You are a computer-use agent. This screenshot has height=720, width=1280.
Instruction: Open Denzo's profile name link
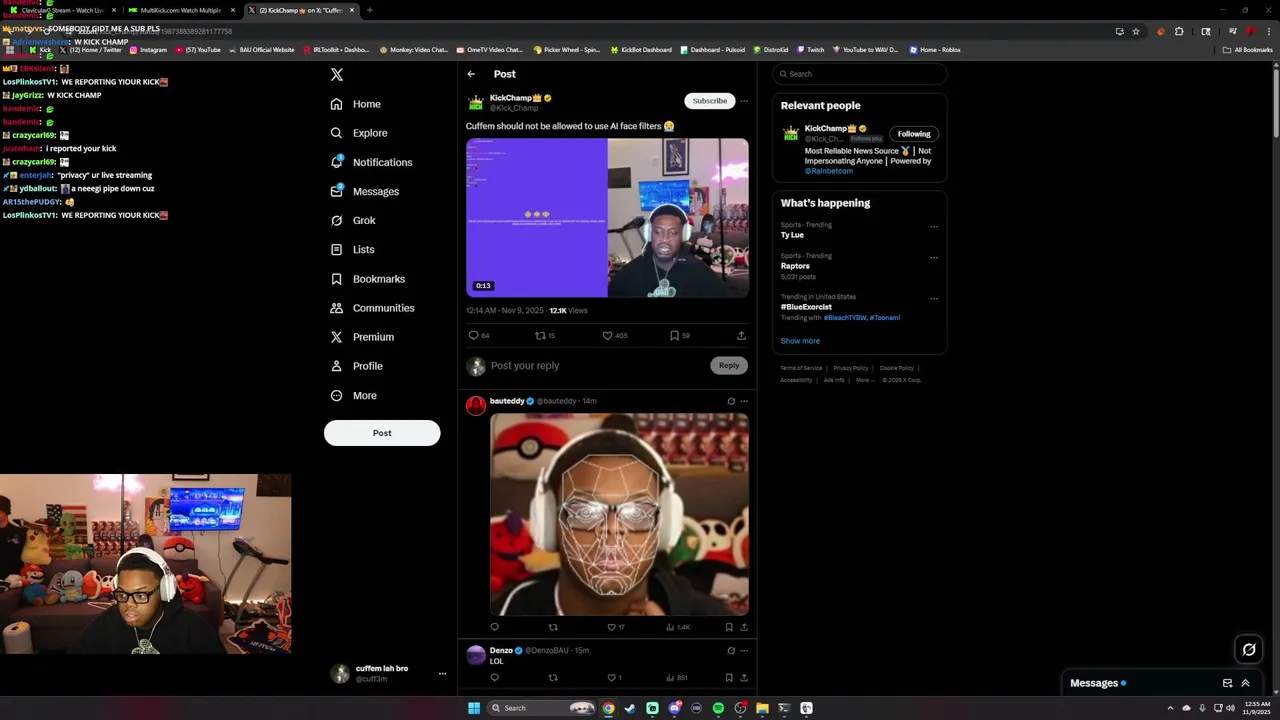501,650
